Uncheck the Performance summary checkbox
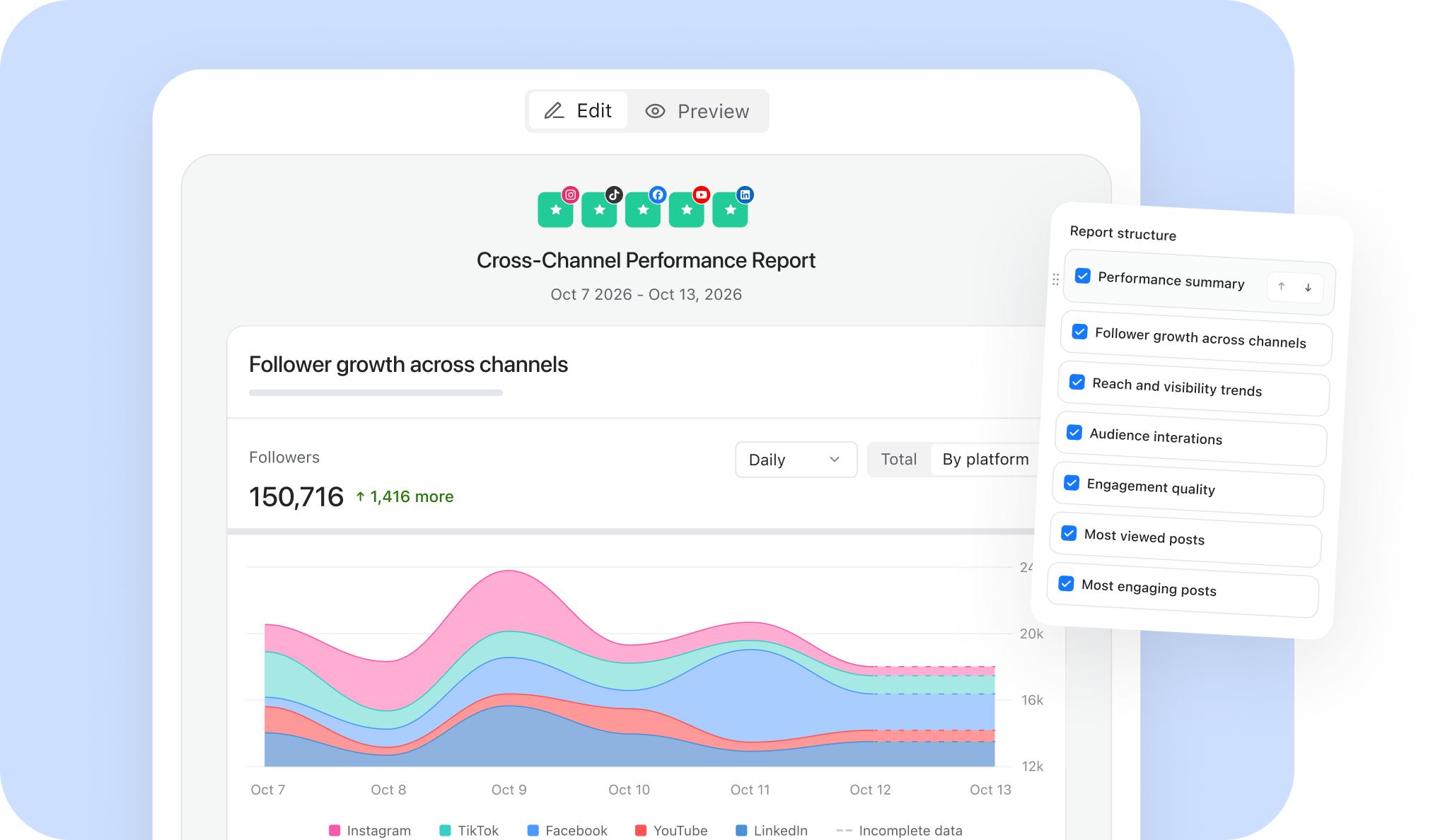 (1082, 276)
